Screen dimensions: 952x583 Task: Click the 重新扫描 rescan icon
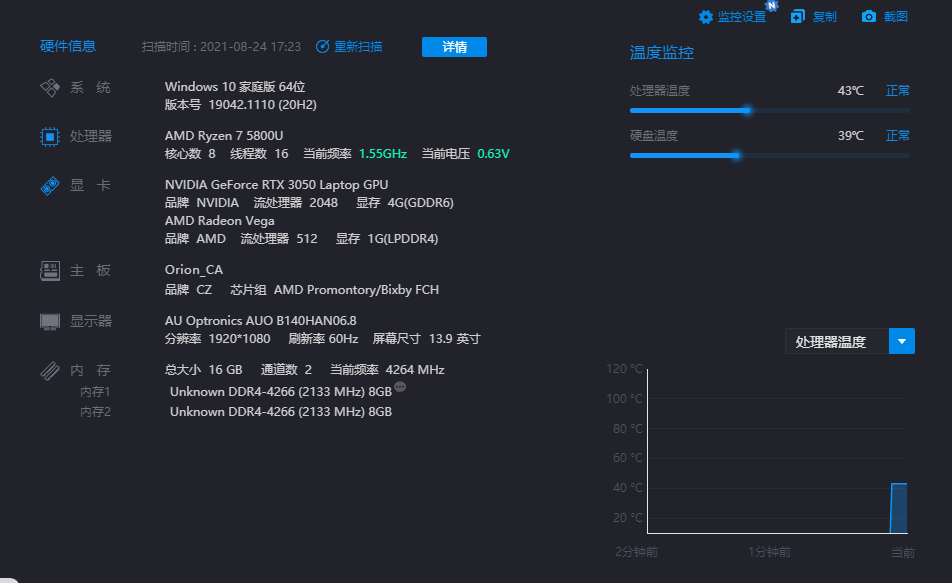click(x=322, y=47)
